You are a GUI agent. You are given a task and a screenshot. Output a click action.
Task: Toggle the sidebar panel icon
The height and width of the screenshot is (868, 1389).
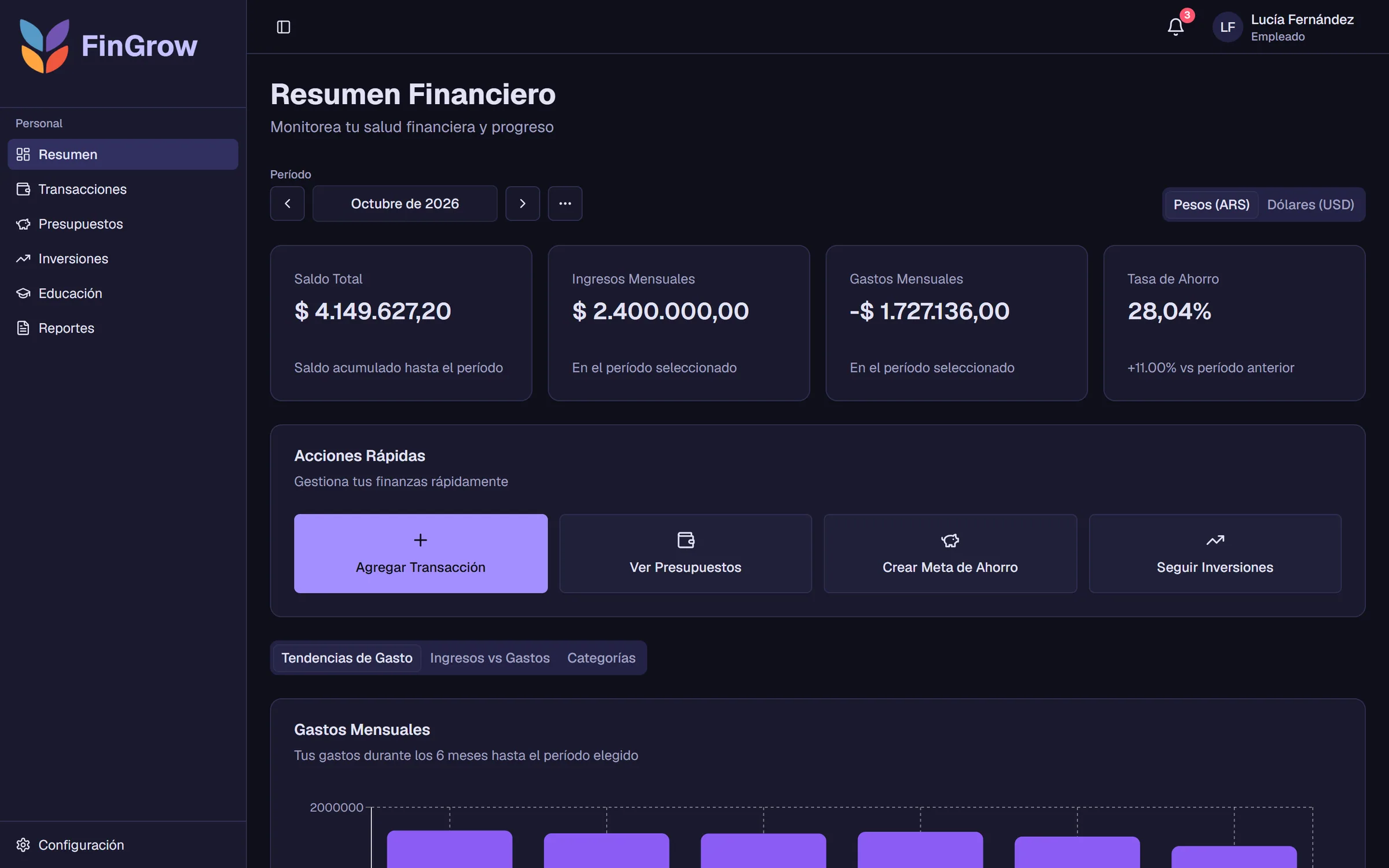point(284,27)
